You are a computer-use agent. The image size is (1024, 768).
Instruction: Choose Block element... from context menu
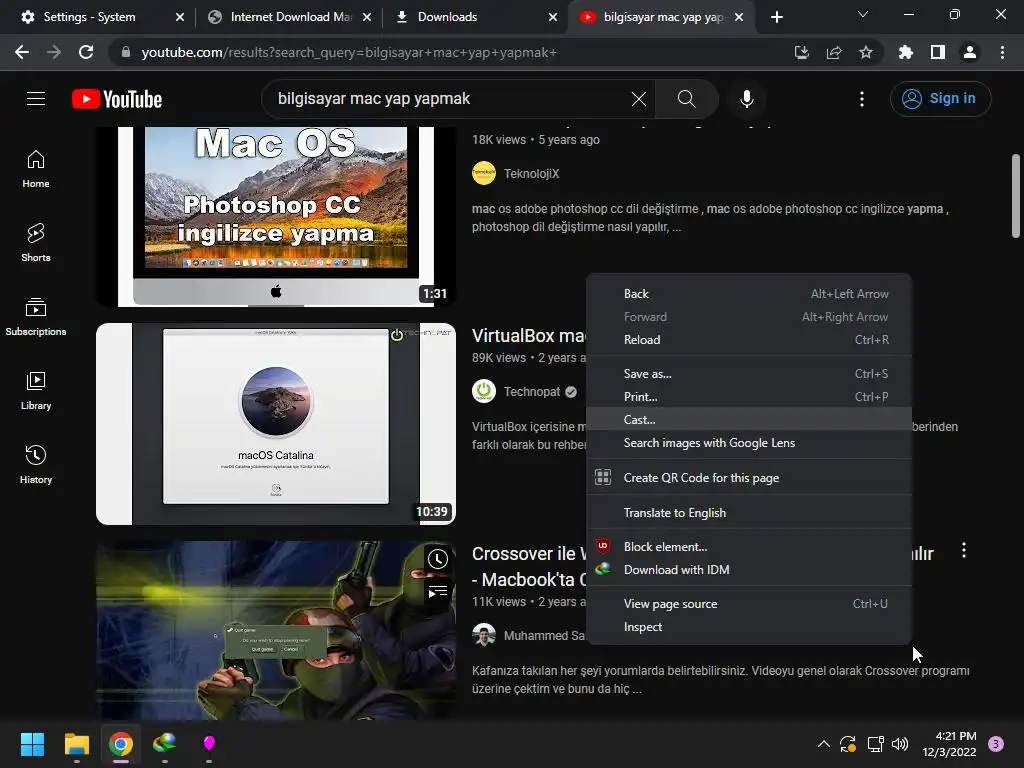pos(748,547)
